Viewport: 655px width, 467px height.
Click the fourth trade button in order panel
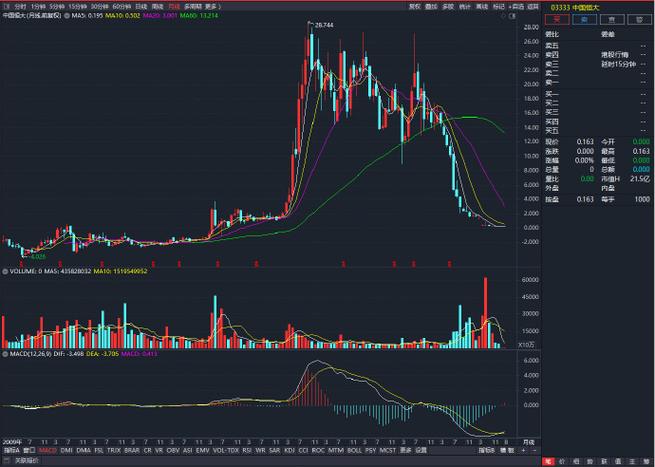click(639, 20)
